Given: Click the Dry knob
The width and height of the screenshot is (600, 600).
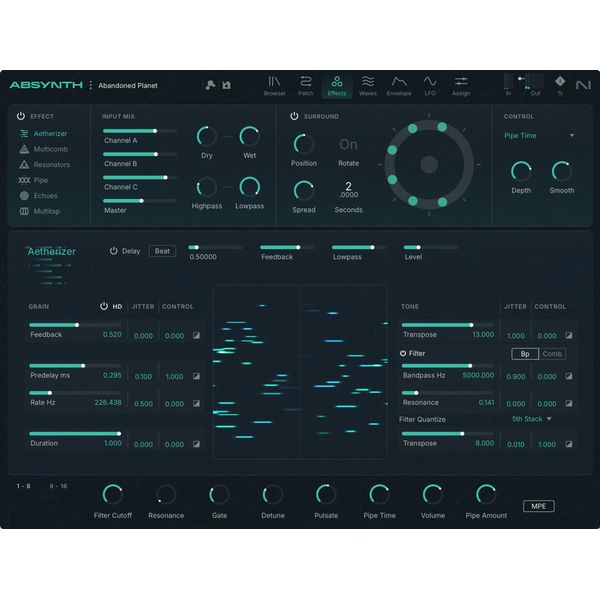Looking at the screenshot, I should pos(207,137).
